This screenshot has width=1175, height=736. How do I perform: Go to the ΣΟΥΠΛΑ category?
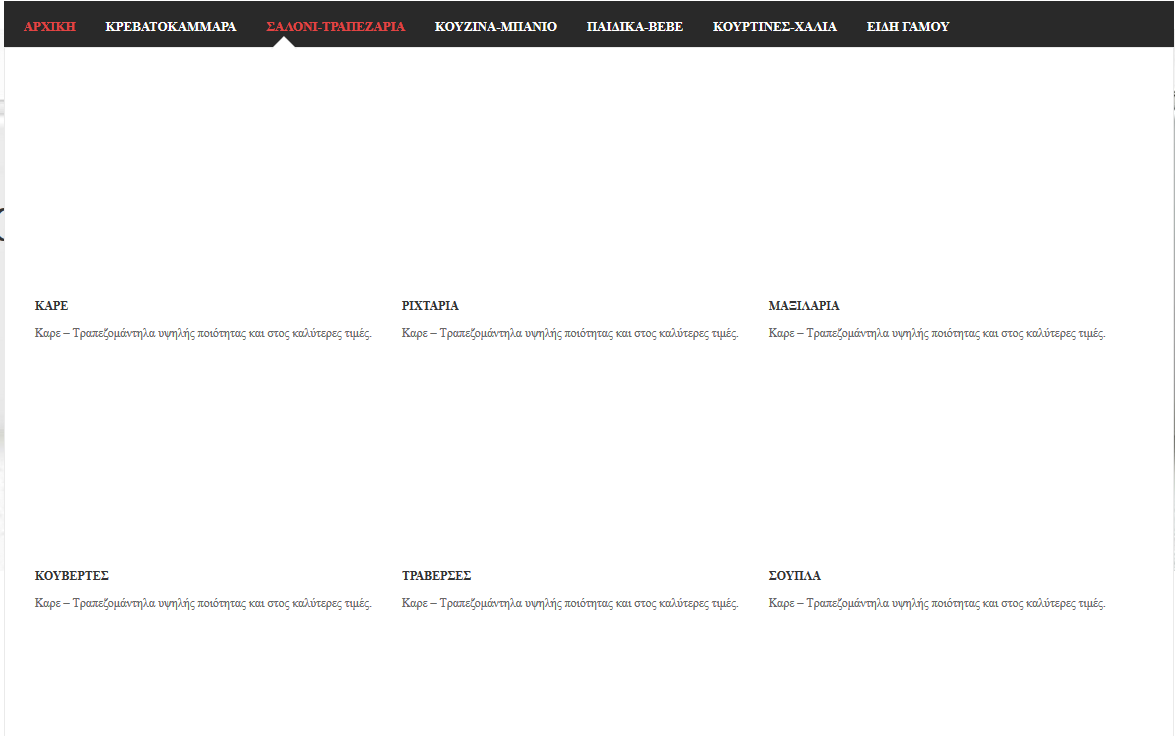click(795, 576)
